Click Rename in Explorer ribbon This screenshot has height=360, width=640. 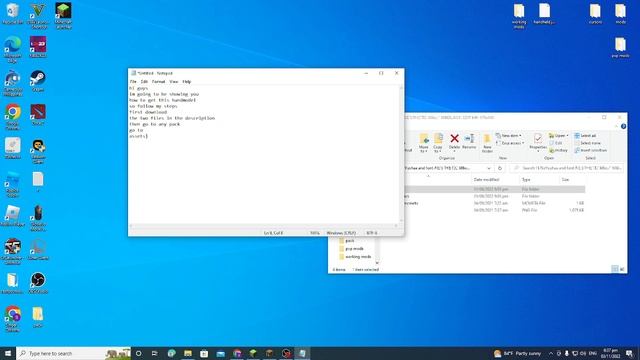coord(469,142)
